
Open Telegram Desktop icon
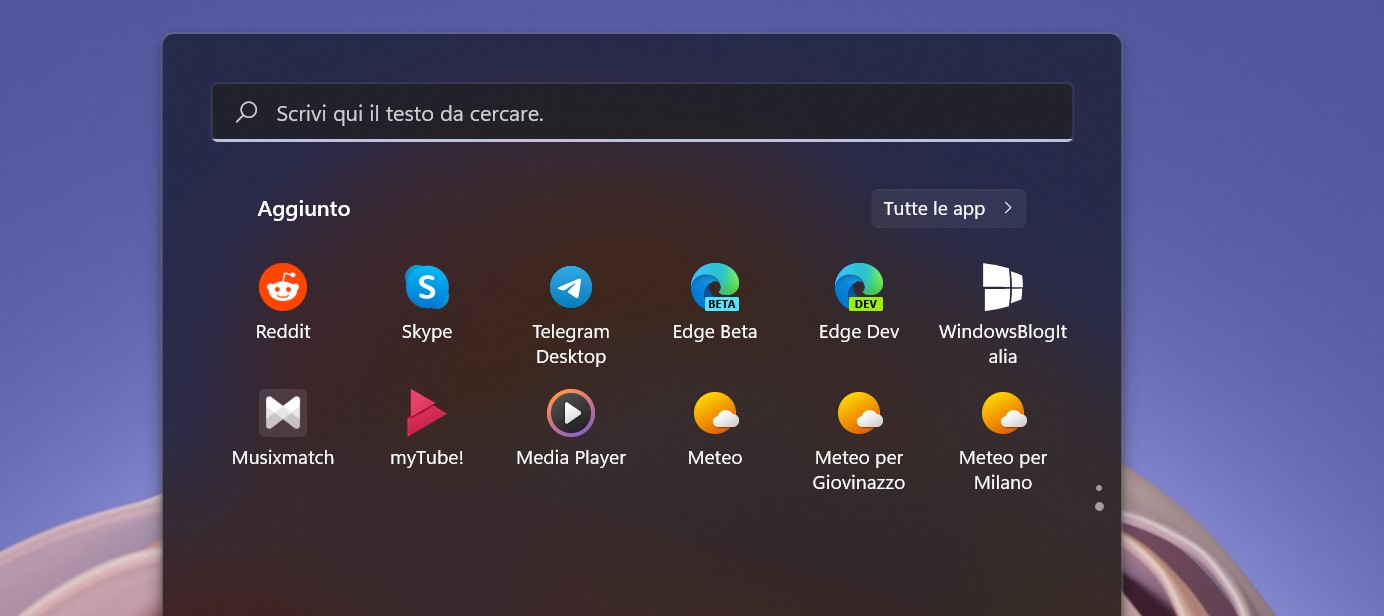[x=571, y=288]
